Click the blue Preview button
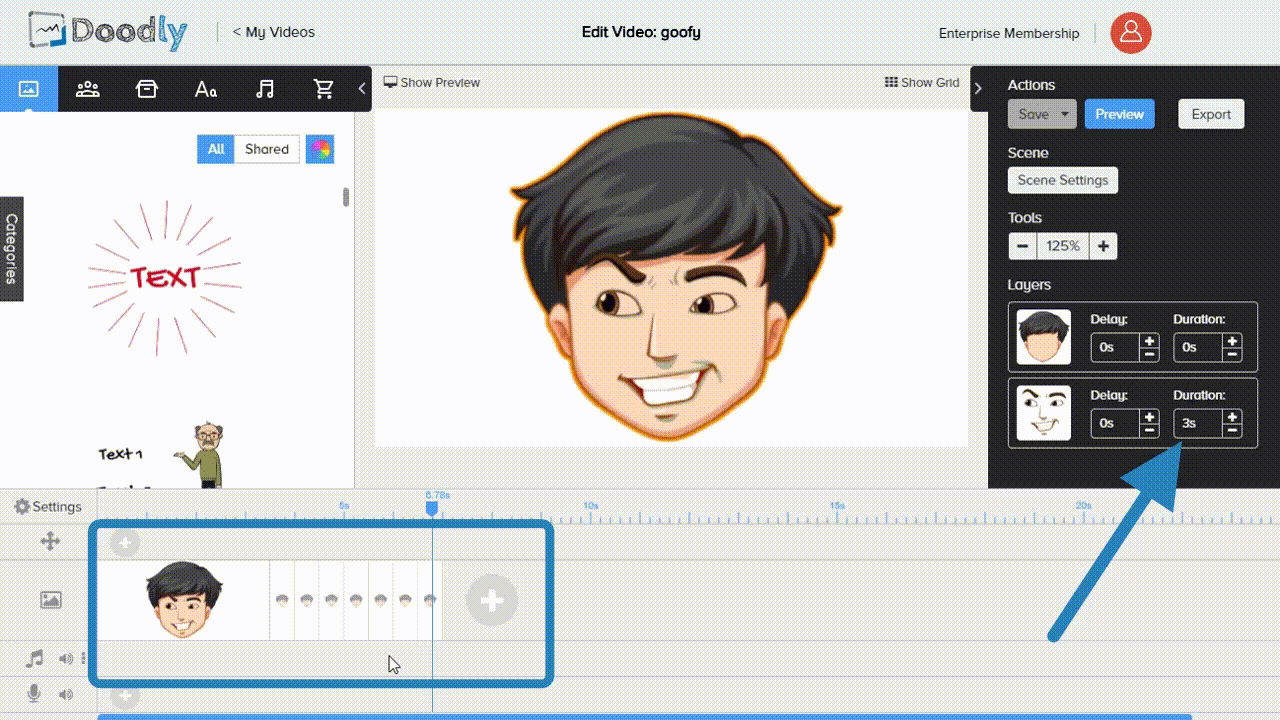 pos(1119,114)
